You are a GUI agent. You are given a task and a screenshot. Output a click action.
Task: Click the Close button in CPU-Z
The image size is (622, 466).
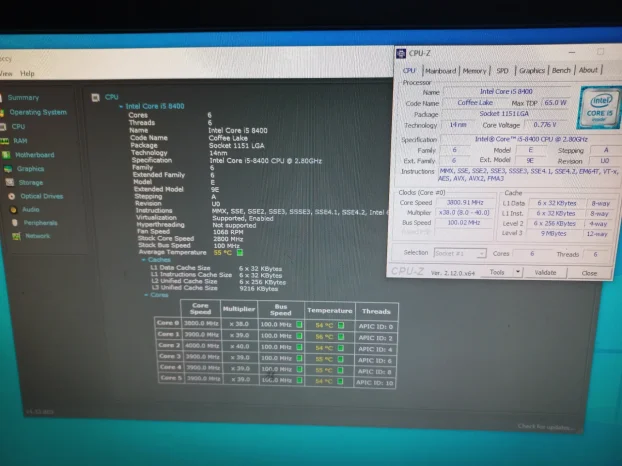coord(589,273)
